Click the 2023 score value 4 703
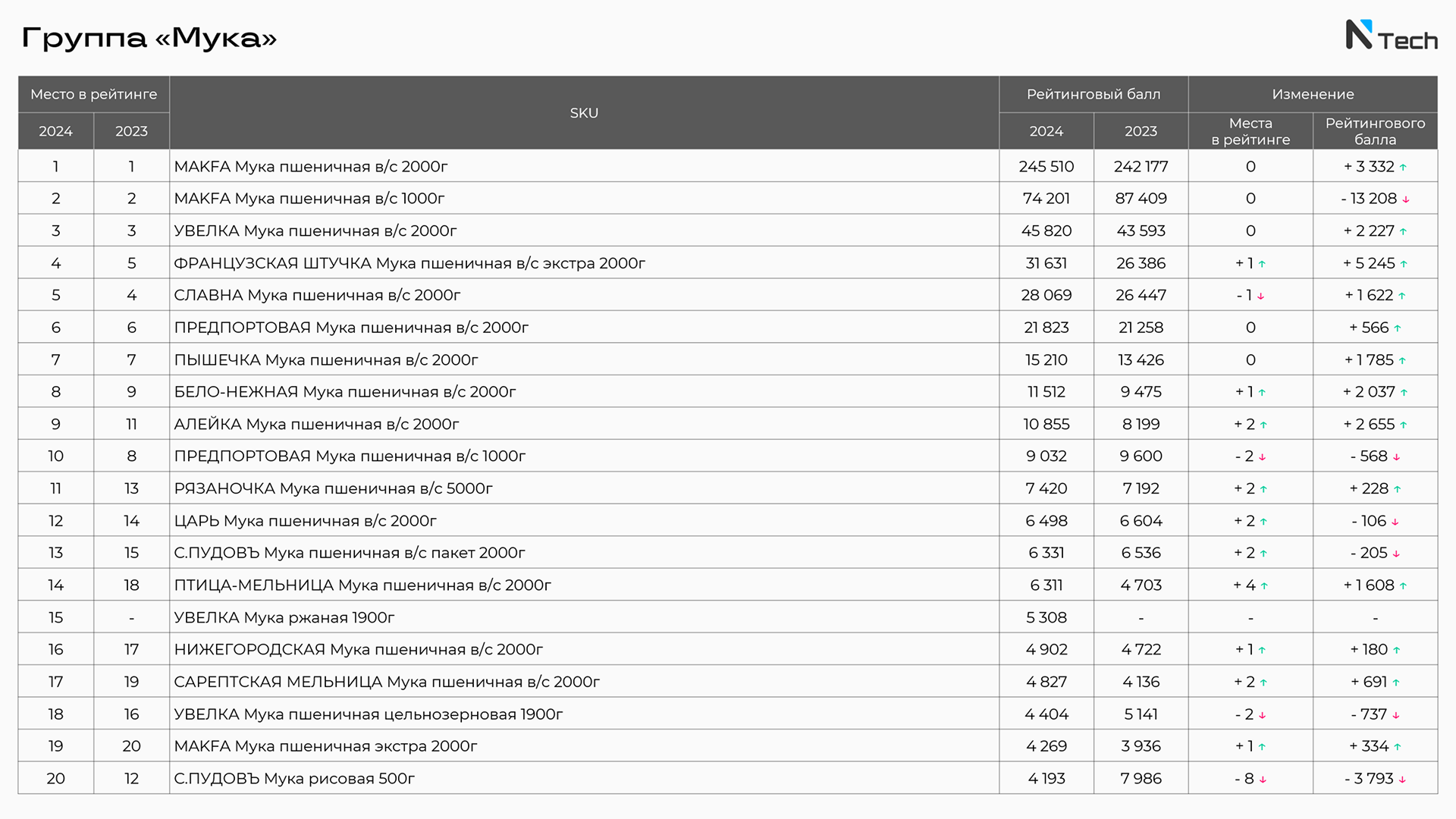This screenshot has width=1456, height=819. [x=1141, y=585]
